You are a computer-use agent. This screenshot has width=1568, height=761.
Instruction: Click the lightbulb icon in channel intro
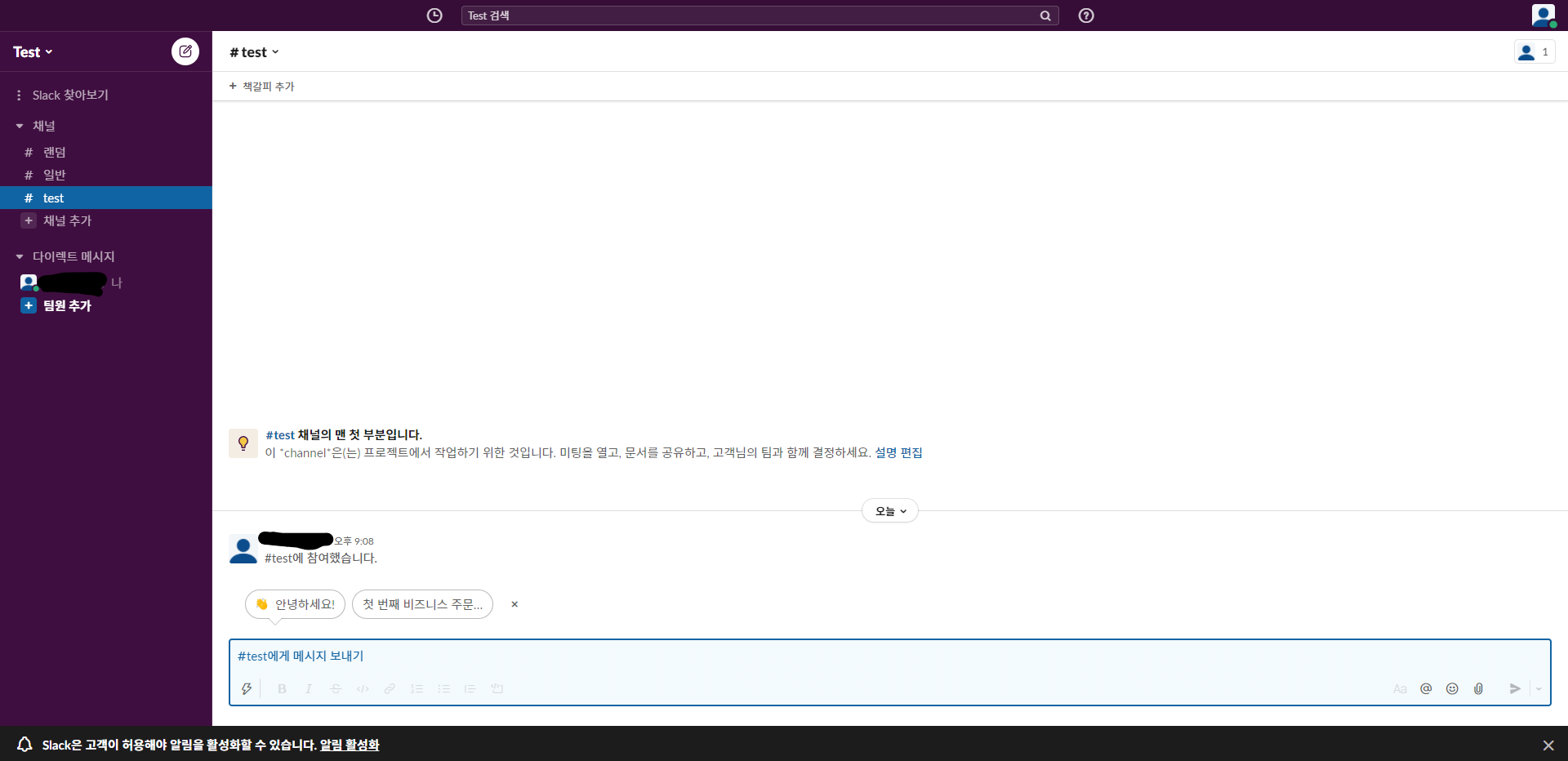[x=243, y=443]
